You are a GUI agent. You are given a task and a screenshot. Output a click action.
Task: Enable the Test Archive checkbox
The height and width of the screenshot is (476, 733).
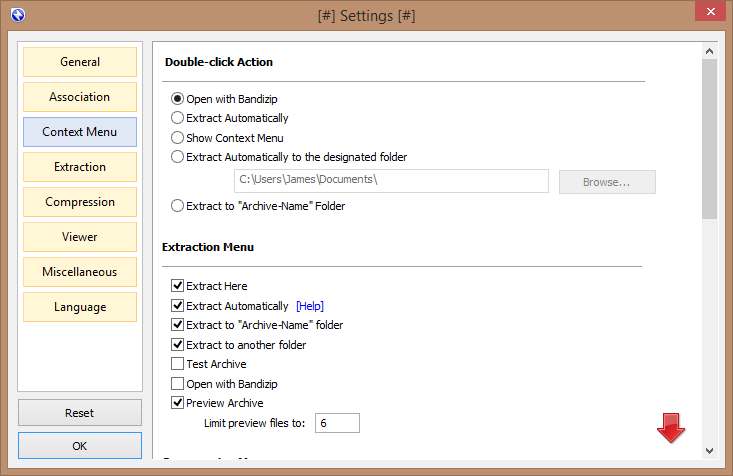point(178,364)
